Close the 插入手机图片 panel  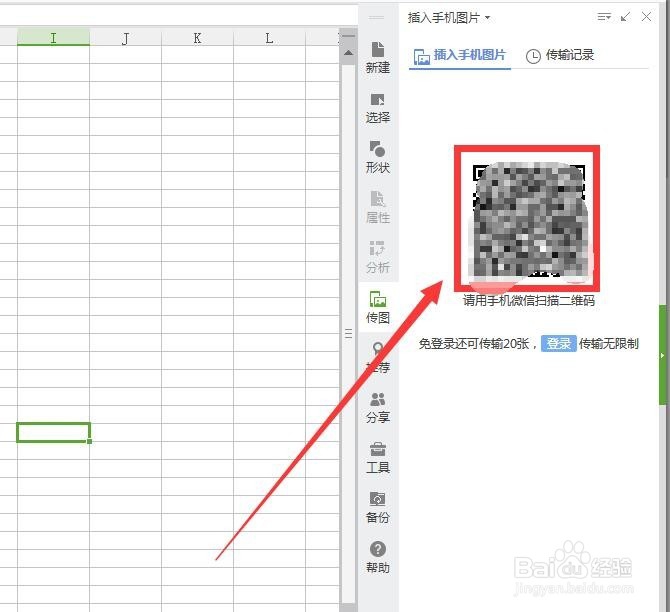coord(646,17)
